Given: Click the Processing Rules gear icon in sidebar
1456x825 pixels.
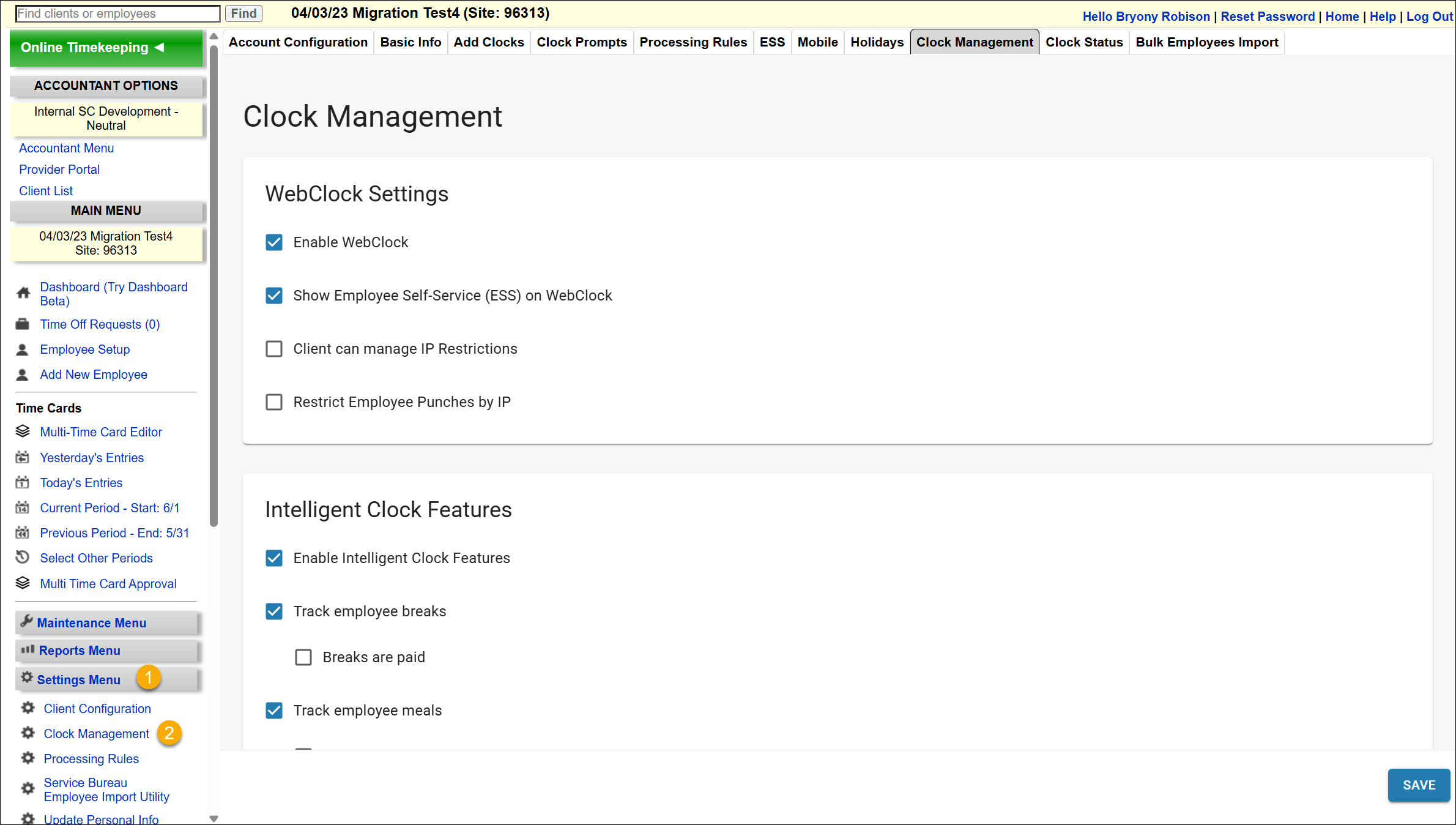Looking at the screenshot, I should point(28,758).
